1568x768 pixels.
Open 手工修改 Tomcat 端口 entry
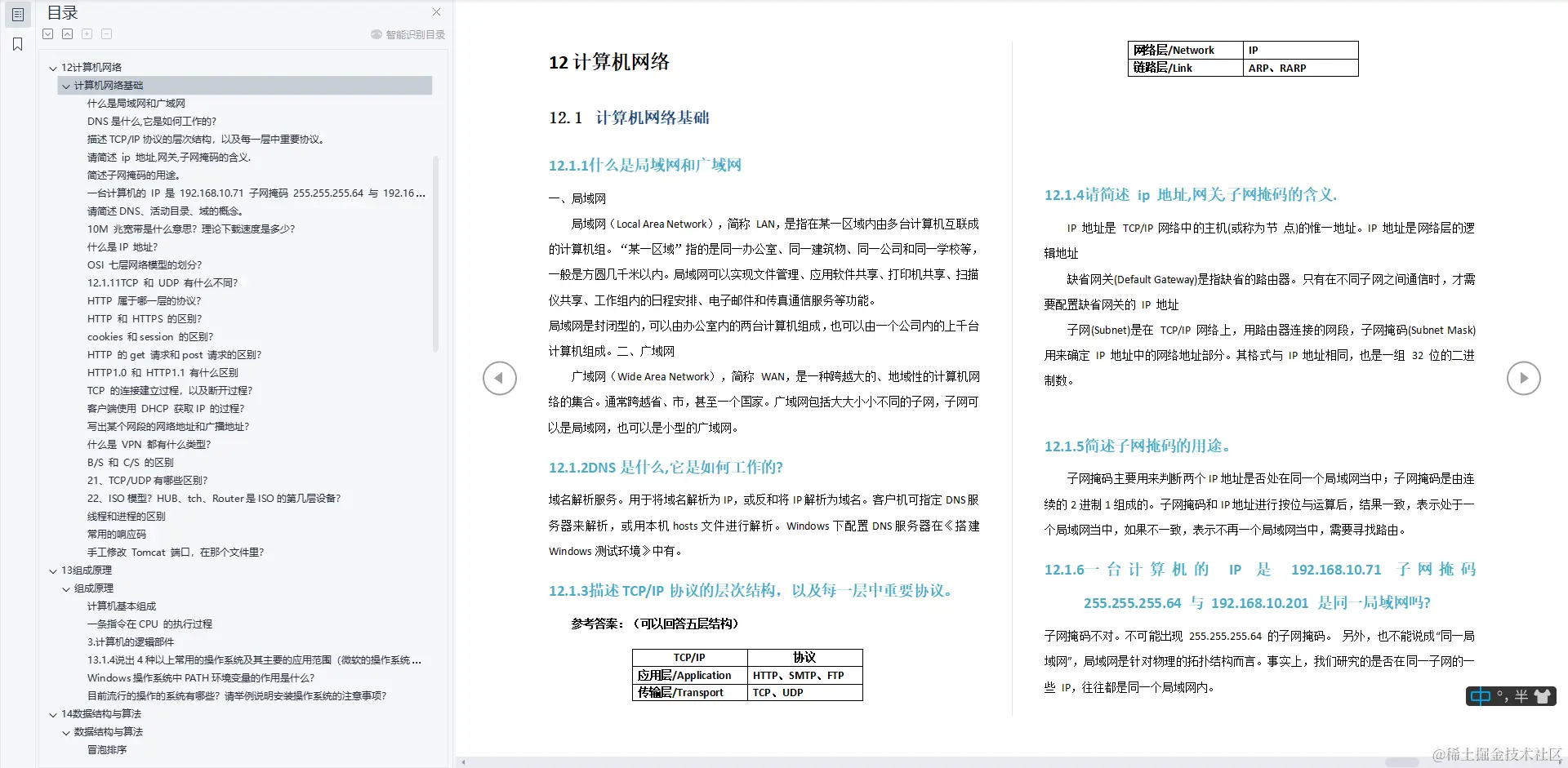point(176,553)
